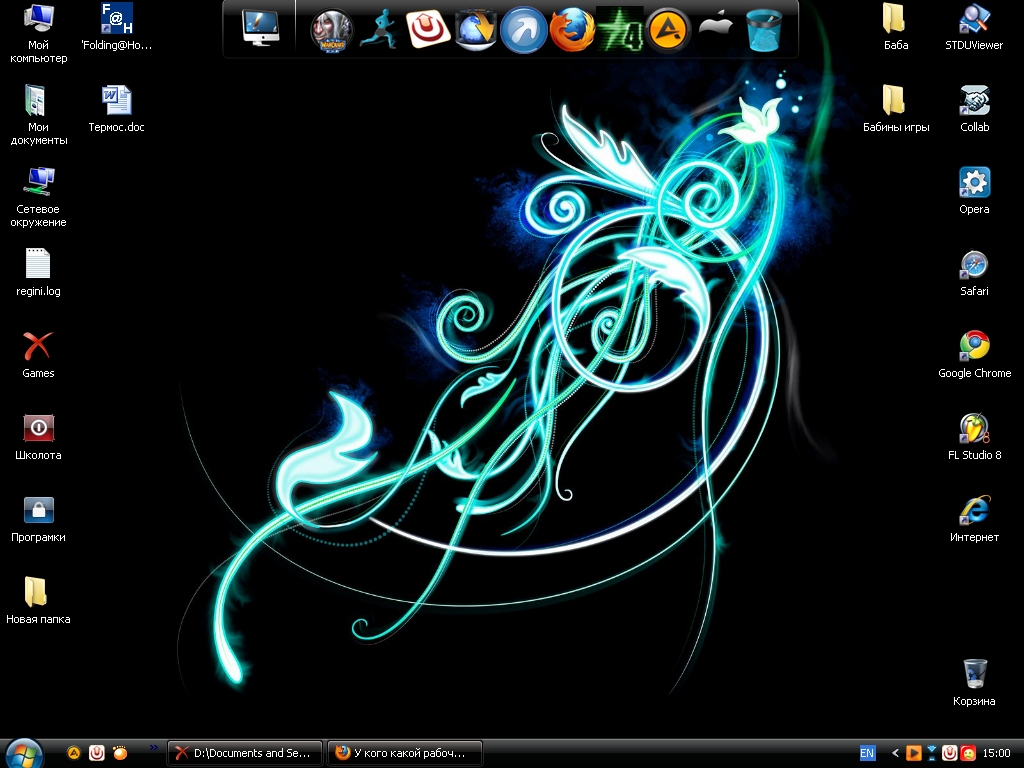Click the Windows Start orb button
1024x768 pixels.
pyautogui.click(x=24, y=752)
